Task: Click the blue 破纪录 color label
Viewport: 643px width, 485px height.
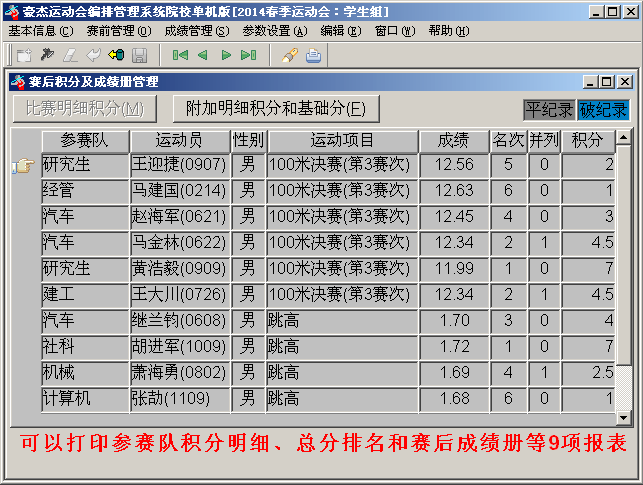Action: [x=603, y=110]
